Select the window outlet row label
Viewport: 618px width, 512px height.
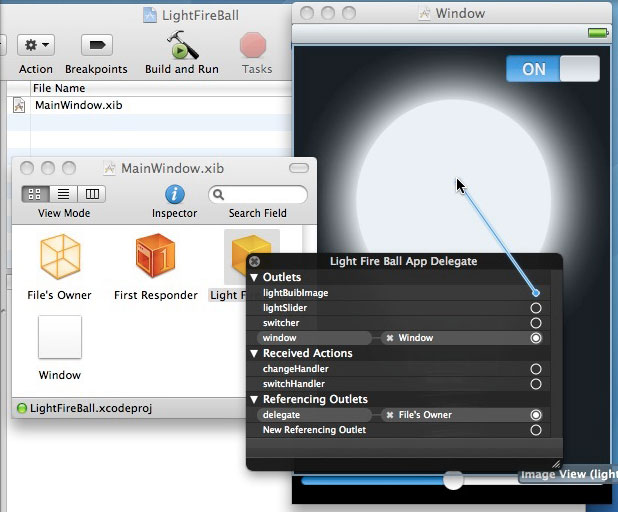click(279, 338)
